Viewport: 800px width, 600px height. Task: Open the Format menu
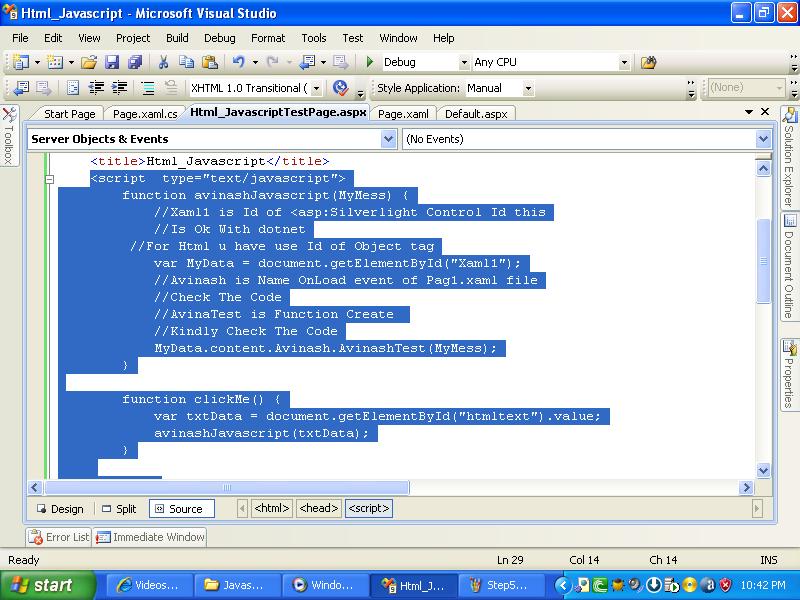pyautogui.click(x=268, y=38)
